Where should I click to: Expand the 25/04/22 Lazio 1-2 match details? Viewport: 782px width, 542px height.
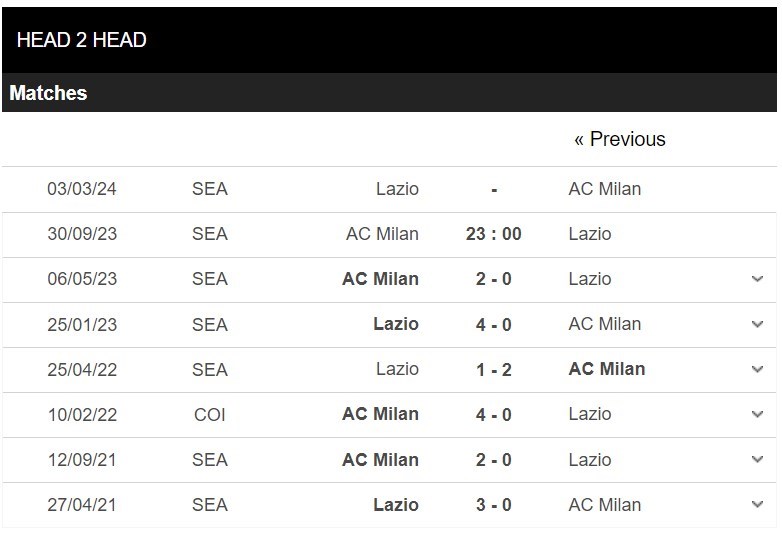757,369
